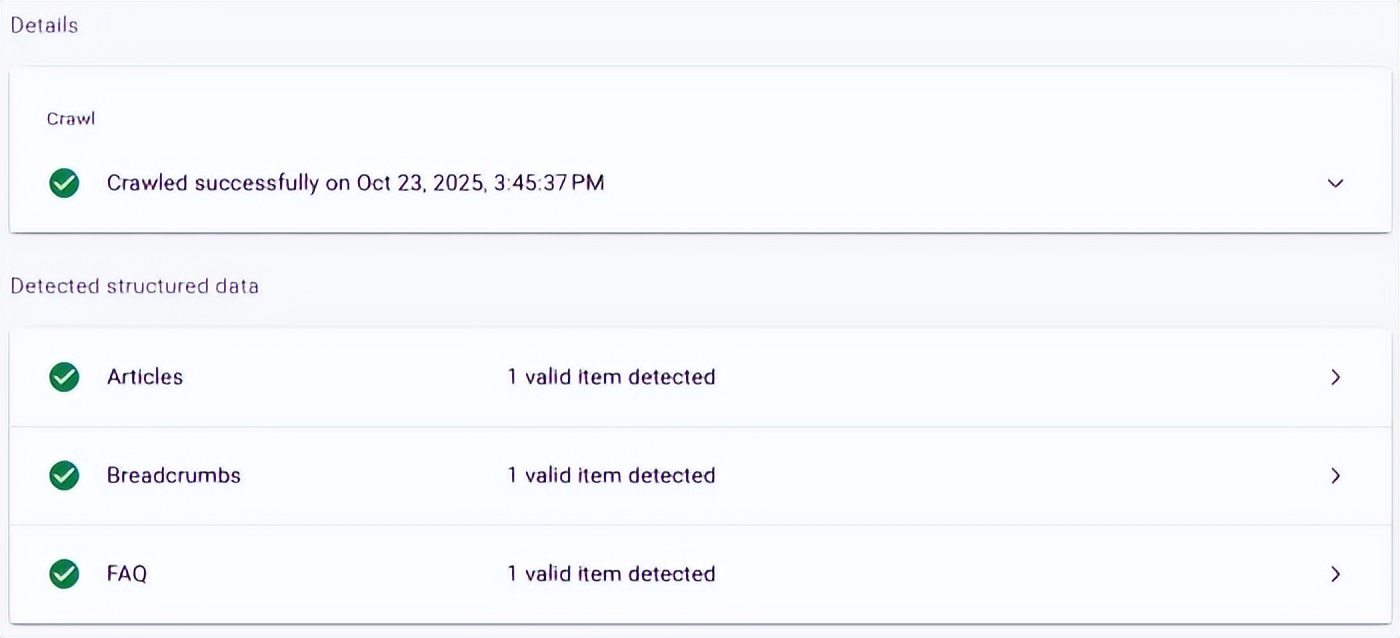Click the green check icon beside Crawled successfully

click(64, 183)
